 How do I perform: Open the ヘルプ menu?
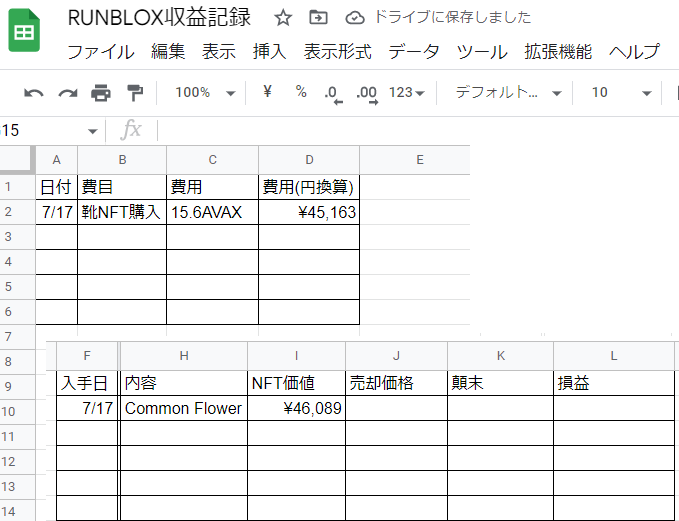[634, 52]
